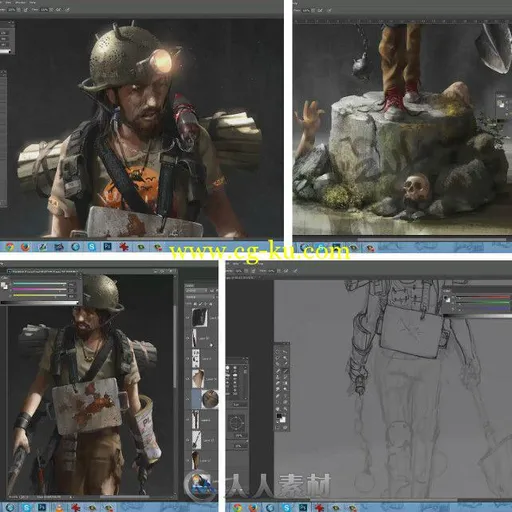Open VLC cone icon in bottom-left taskbar
The height and width of the screenshot is (512, 512).
pyautogui.click(x=59, y=507)
